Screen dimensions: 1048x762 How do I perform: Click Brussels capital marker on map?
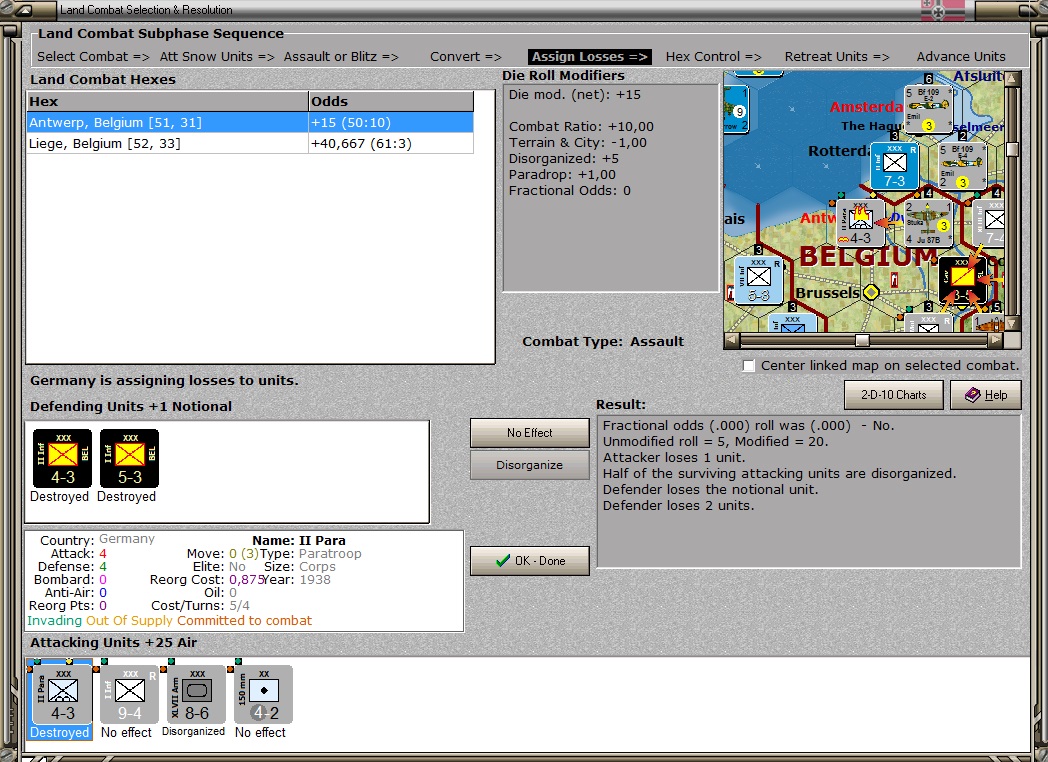[x=871, y=292]
